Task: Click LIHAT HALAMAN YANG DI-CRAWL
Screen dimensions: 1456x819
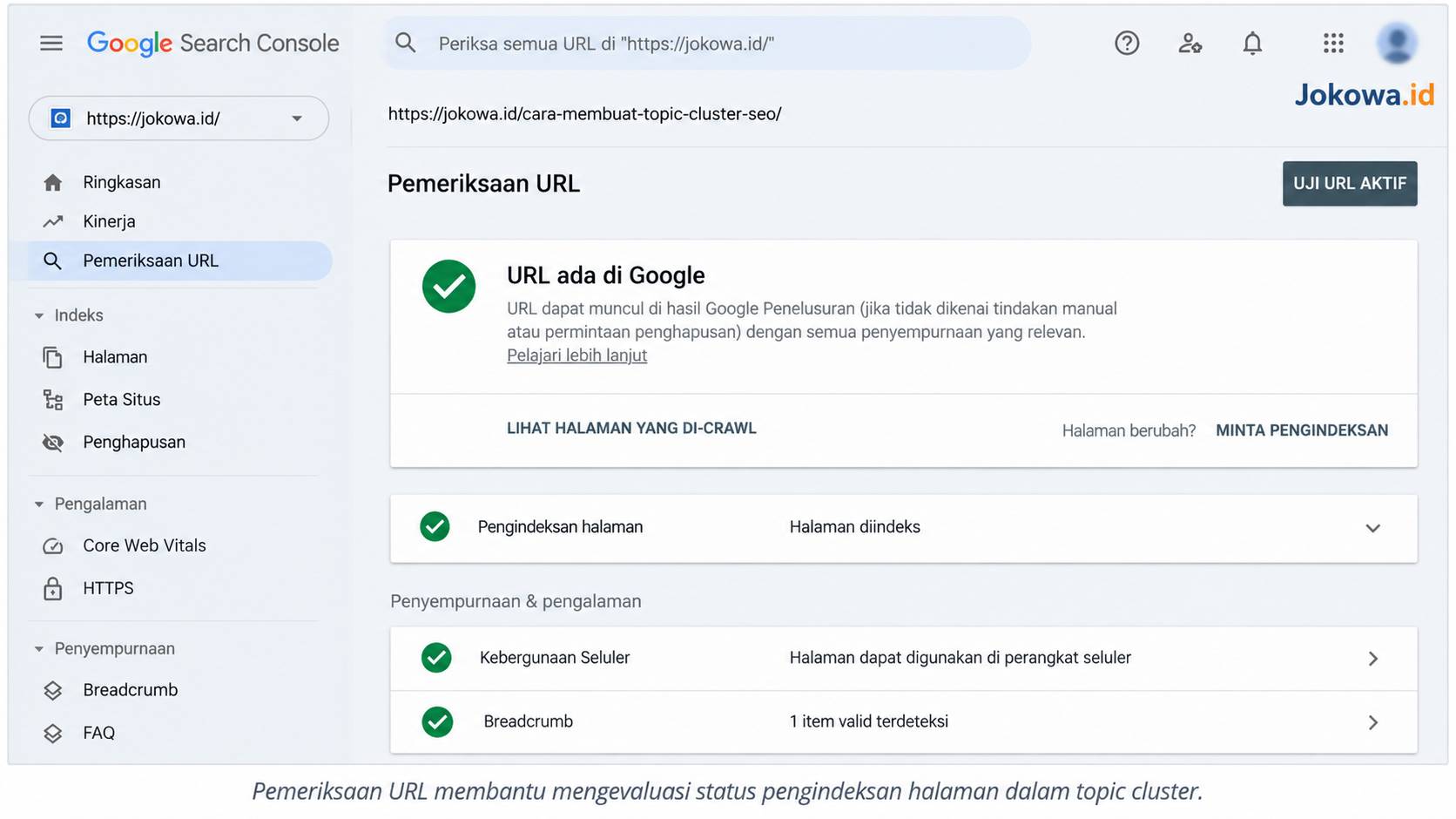Action: coord(631,428)
